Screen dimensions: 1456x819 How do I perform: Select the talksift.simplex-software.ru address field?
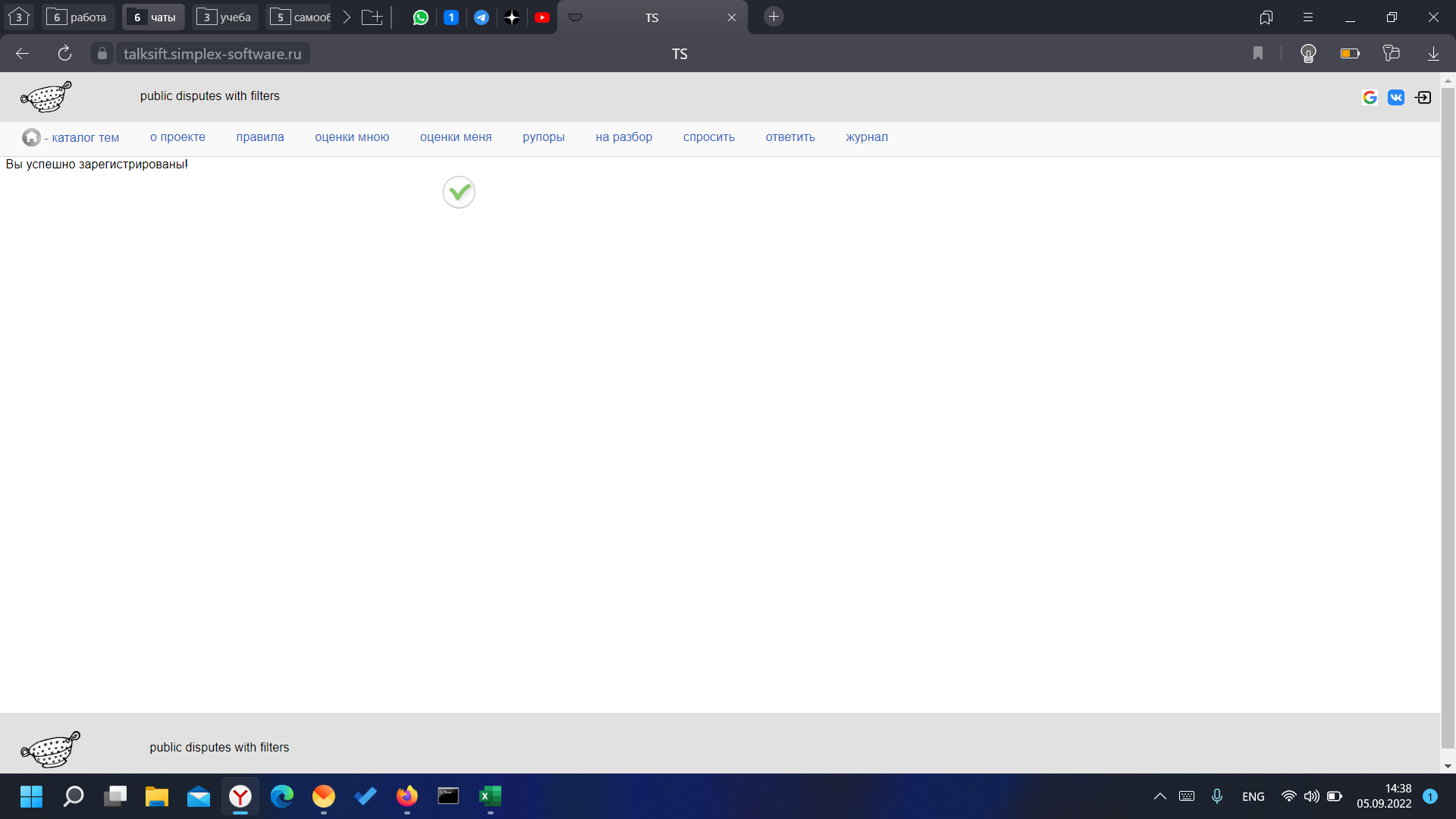[x=212, y=54]
